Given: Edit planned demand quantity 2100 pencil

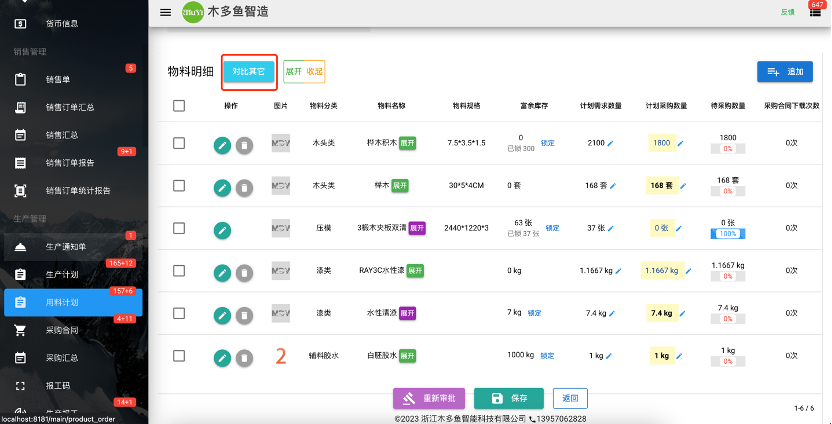Looking at the screenshot, I should click(x=610, y=143).
